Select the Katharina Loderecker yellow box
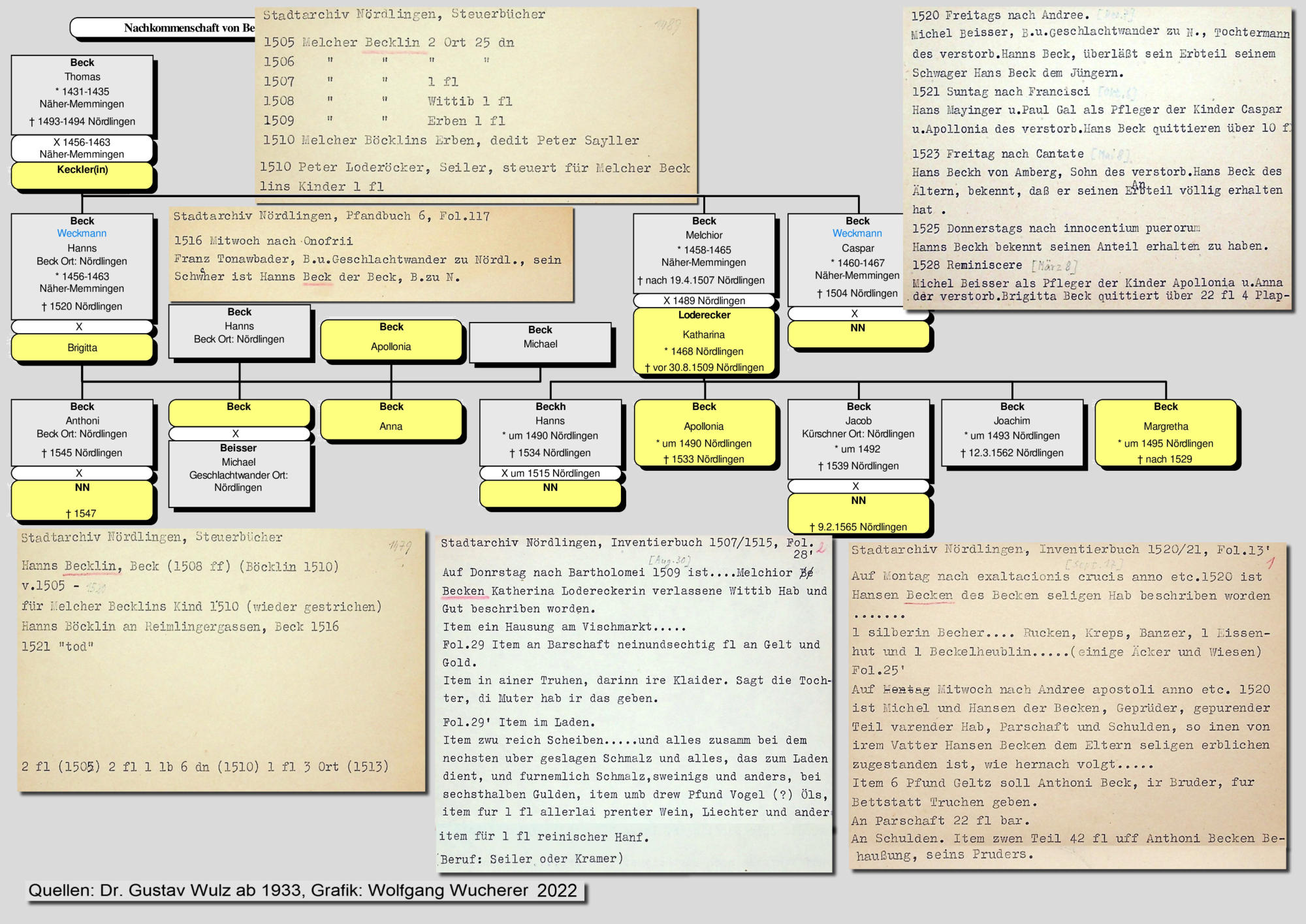Screen dimensions: 1306x924 pyautogui.click(x=704, y=342)
